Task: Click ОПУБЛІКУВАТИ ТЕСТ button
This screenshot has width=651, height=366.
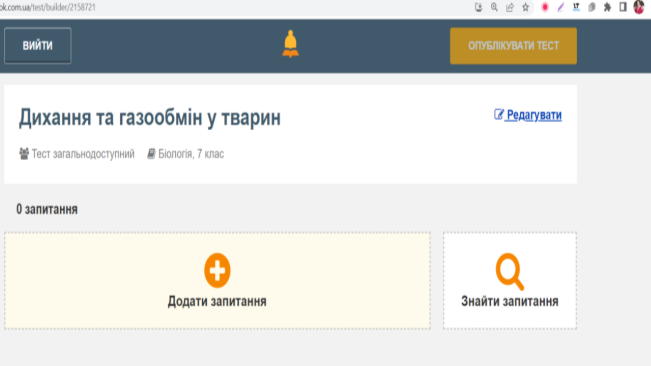Action: pos(513,46)
